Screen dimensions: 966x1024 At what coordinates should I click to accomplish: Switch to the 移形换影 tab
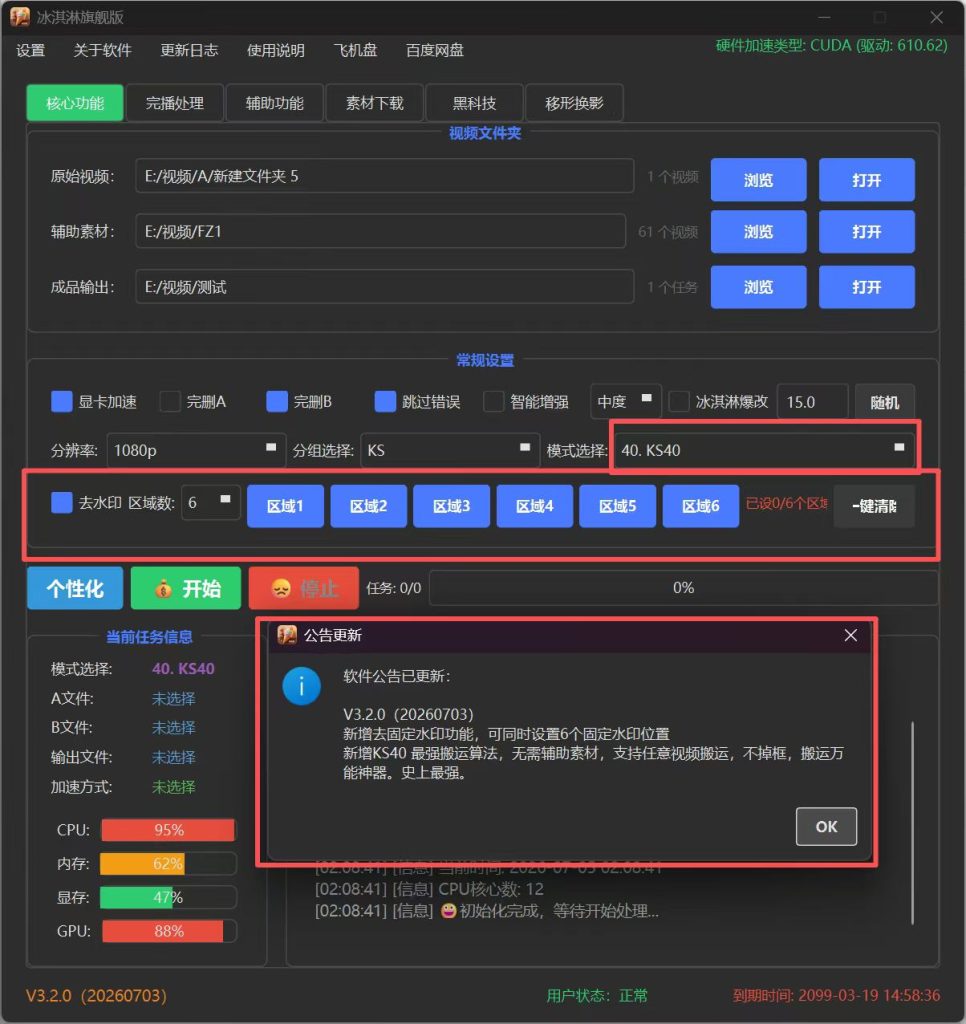click(x=574, y=103)
